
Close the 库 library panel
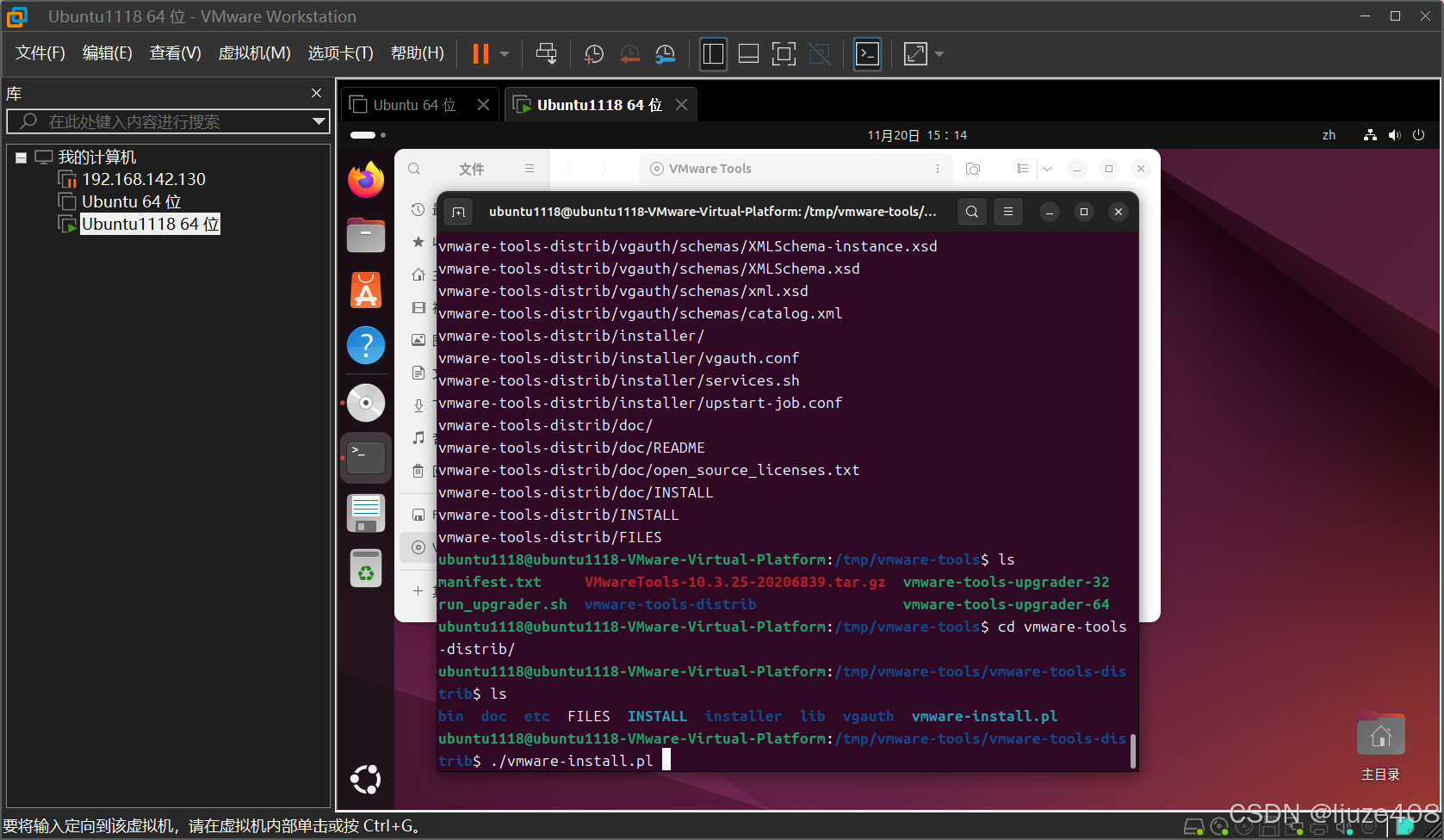[x=316, y=93]
